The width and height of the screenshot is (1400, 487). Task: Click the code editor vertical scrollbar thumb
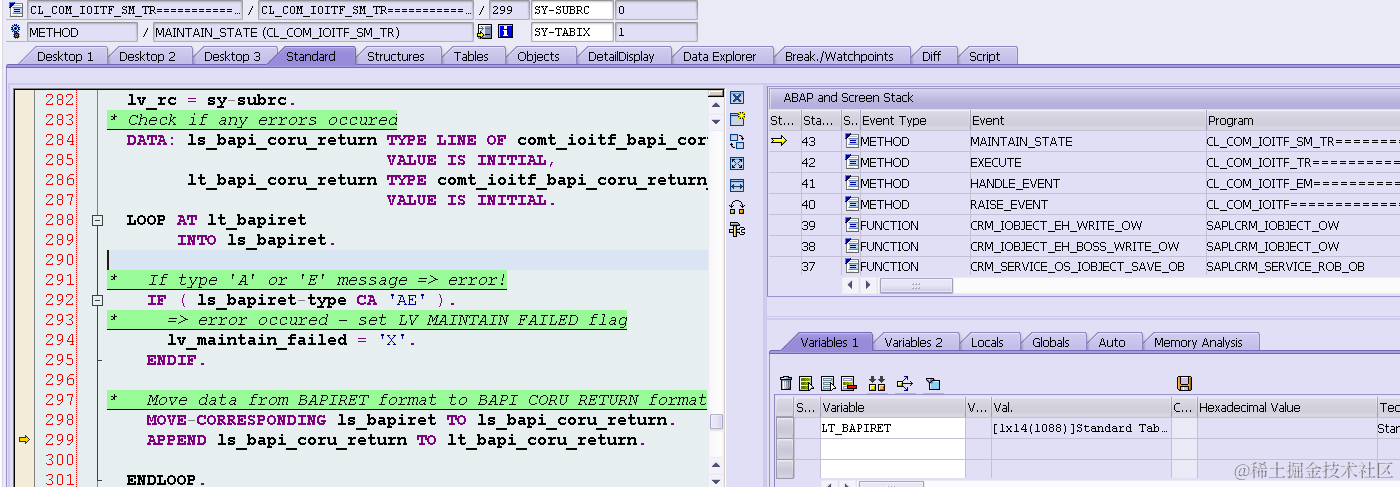point(716,422)
